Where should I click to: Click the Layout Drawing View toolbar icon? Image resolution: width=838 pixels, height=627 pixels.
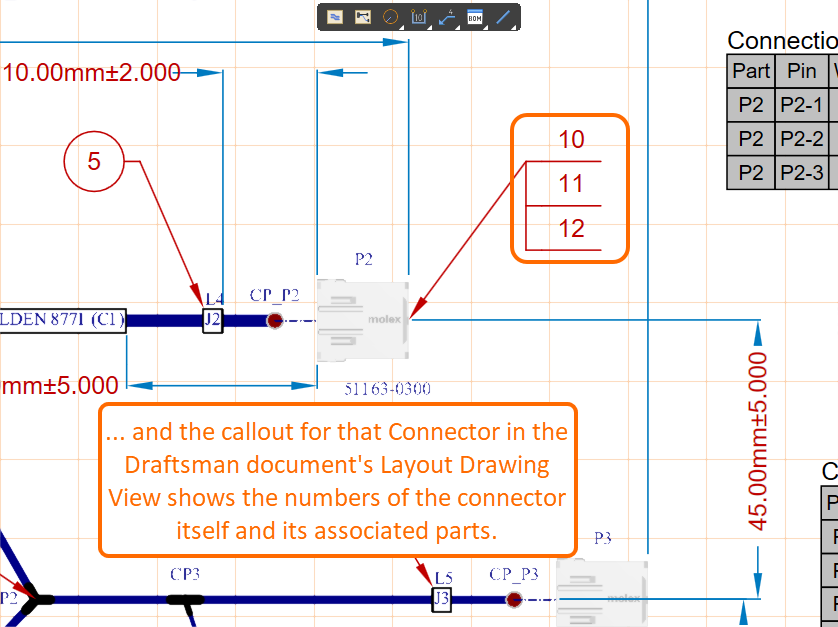pyautogui.click(x=335, y=17)
